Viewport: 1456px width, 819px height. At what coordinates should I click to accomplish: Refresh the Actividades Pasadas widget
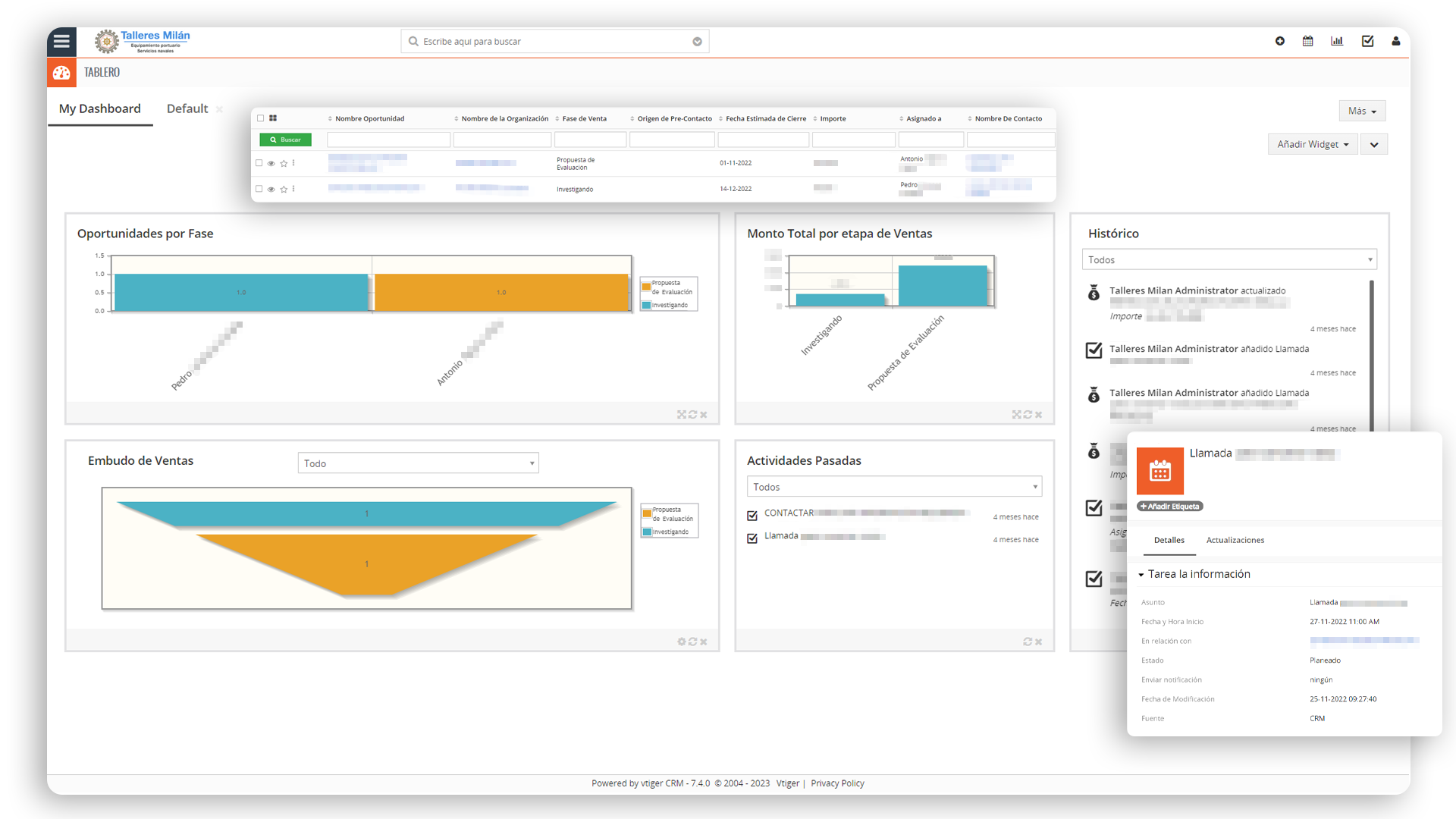(x=1028, y=642)
